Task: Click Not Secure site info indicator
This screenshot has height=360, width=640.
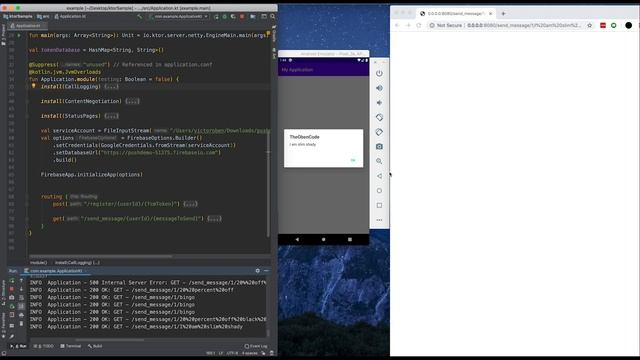Action: coord(446,25)
